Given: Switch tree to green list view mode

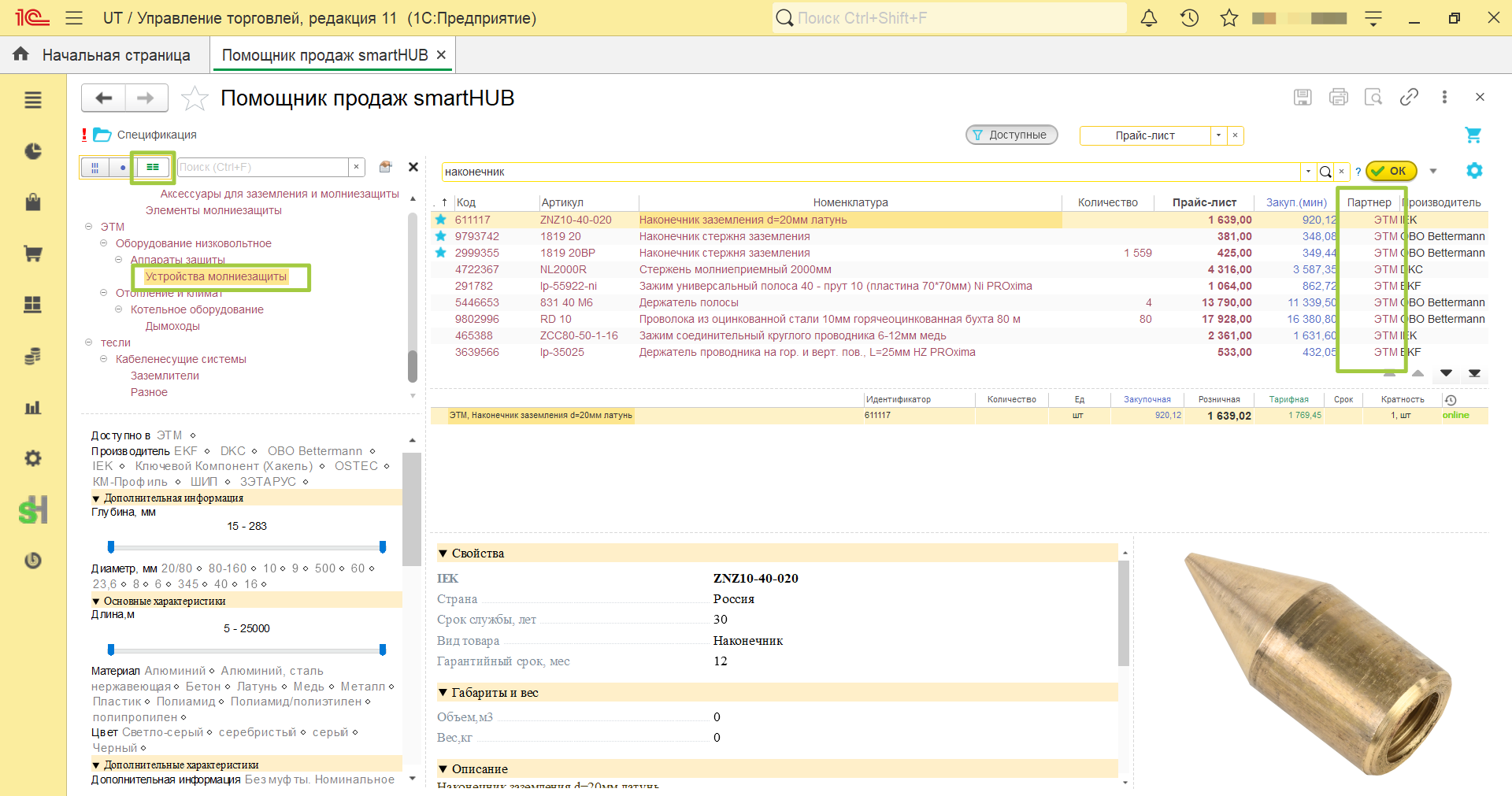Looking at the screenshot, I should [x=153, y=167].
